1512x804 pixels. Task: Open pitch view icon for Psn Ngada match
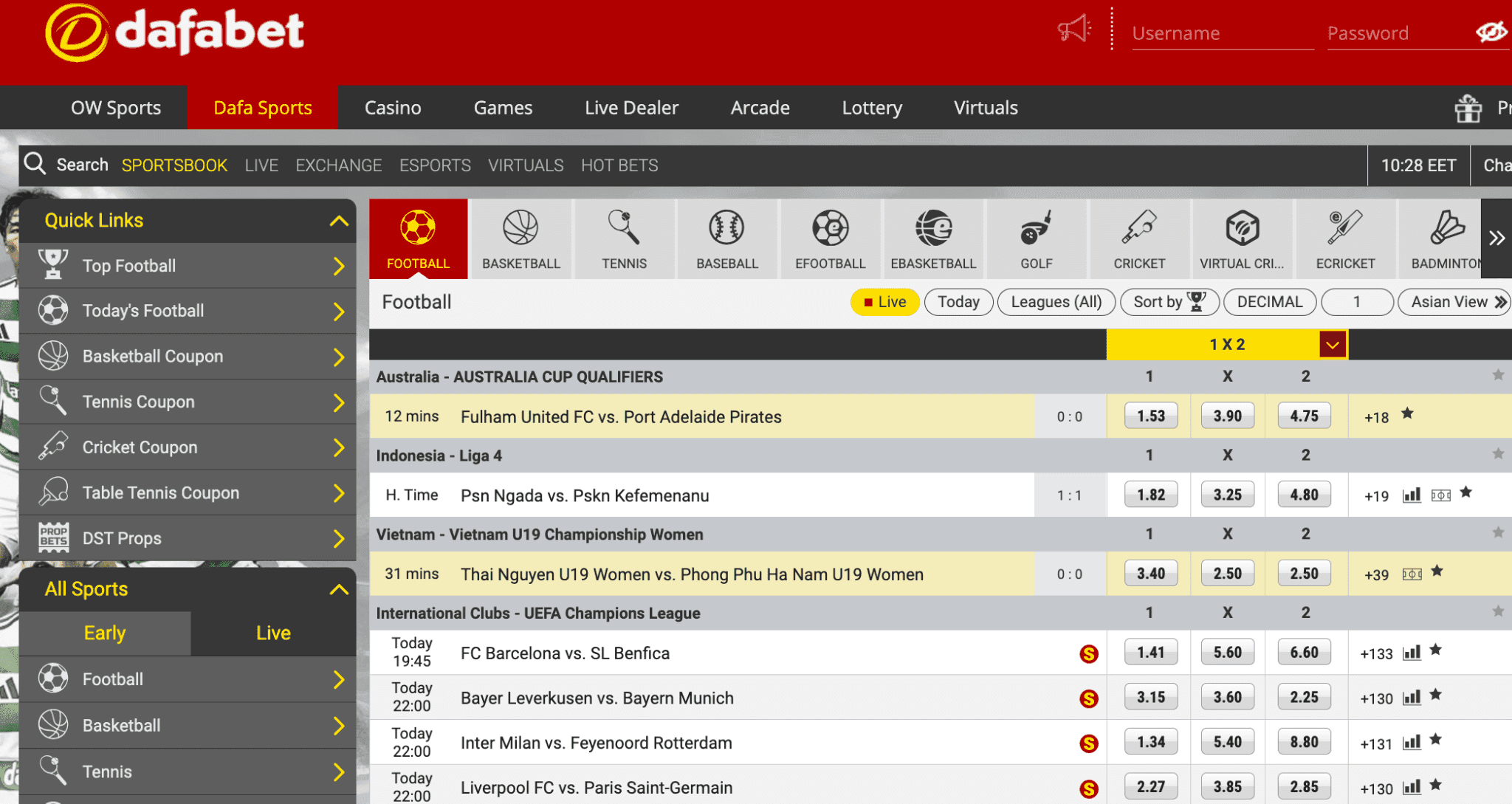pos(1440,495)
